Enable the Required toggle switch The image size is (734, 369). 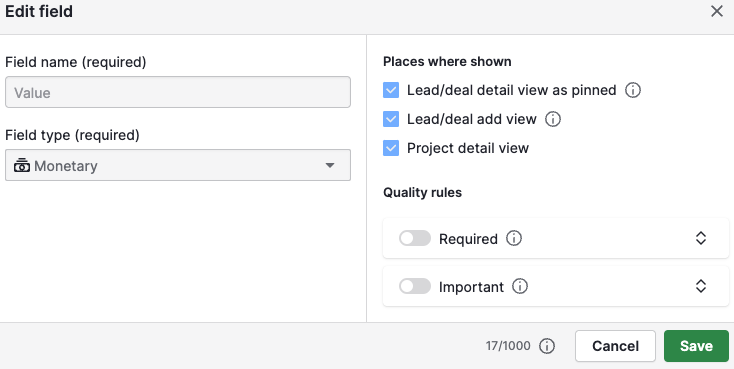(x=415, y=238)
